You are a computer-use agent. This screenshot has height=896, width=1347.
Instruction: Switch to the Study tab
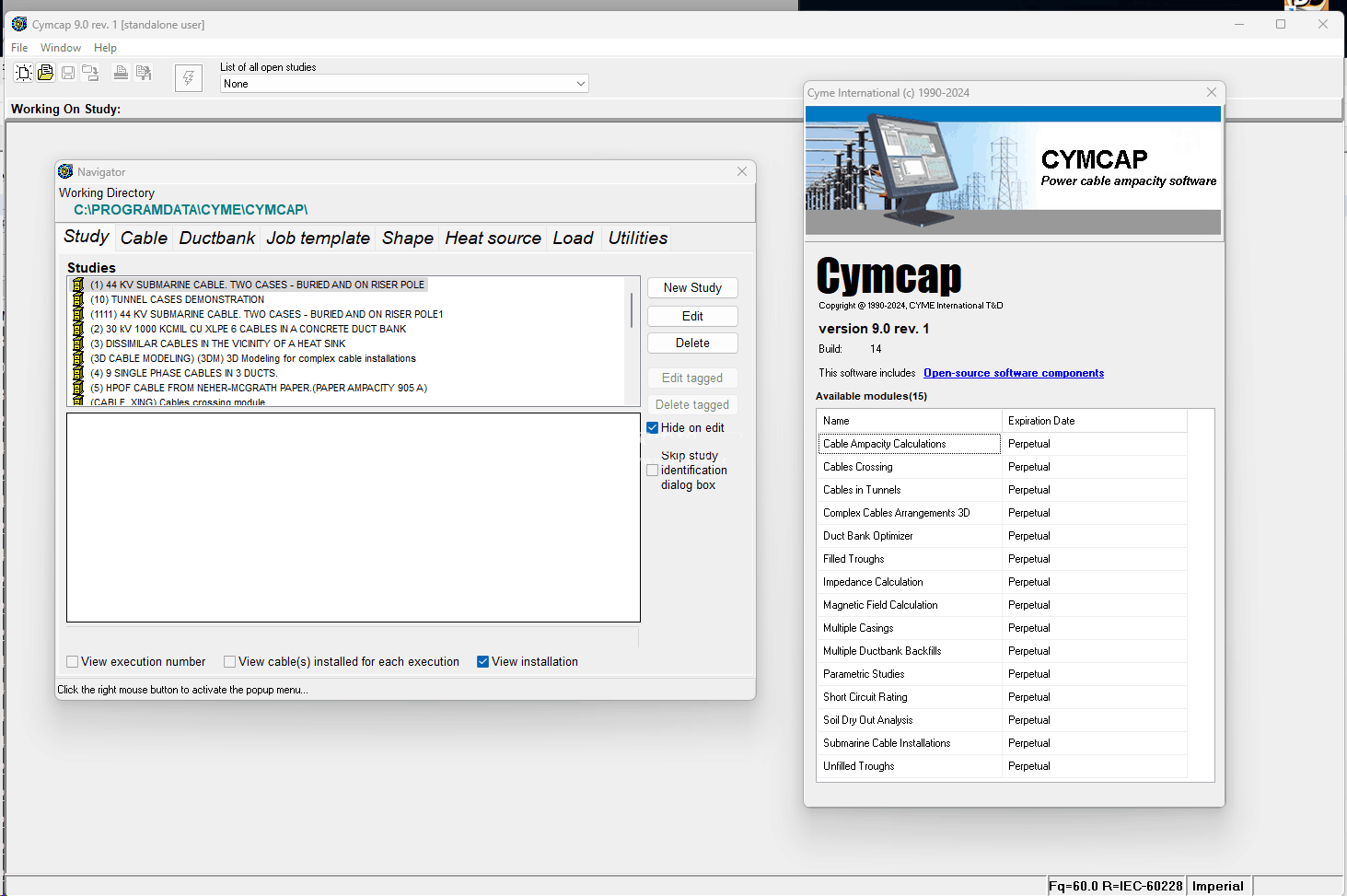pyautogui.click(x=87, y=237)
